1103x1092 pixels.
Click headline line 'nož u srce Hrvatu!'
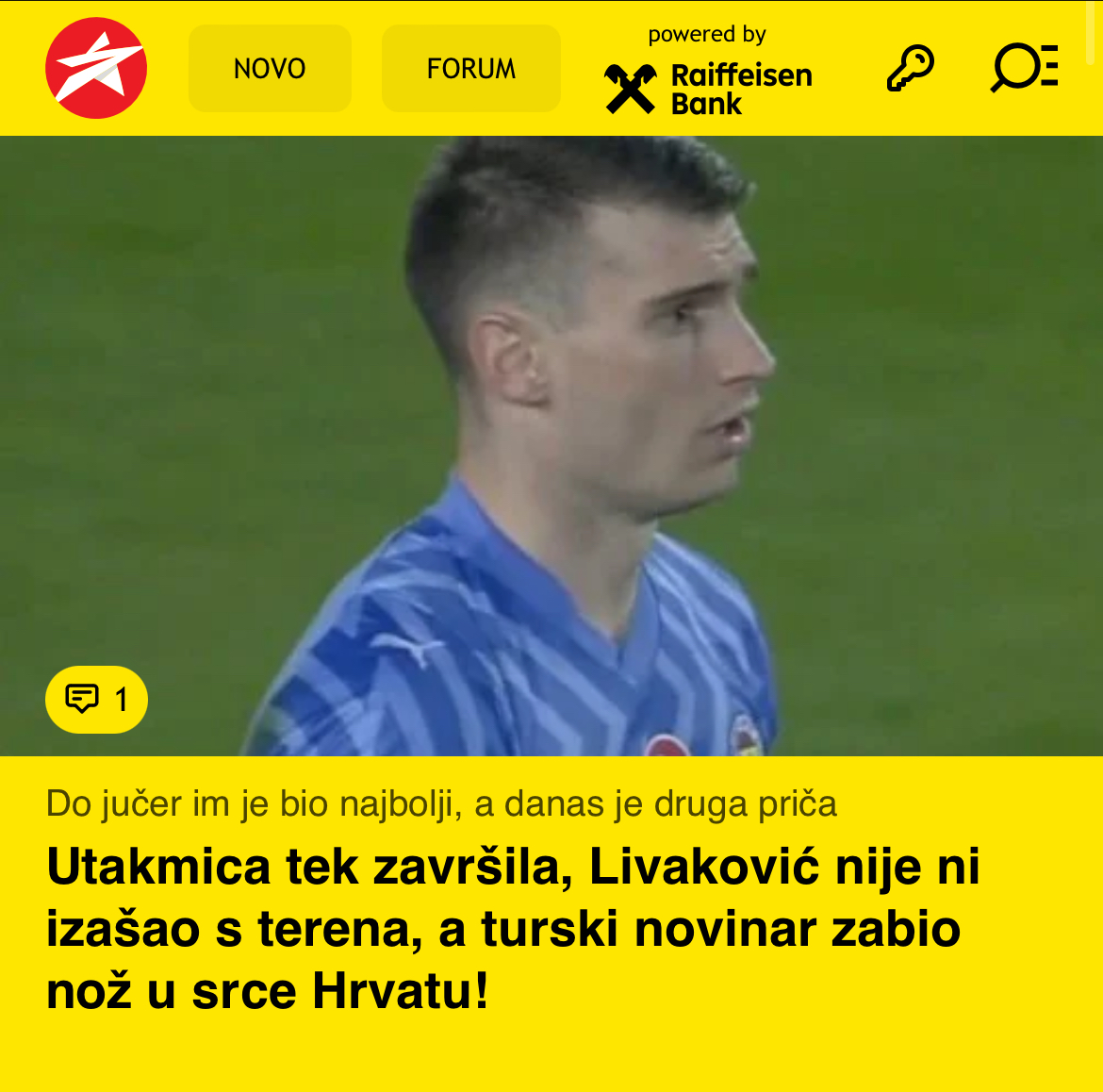point(268,991)
